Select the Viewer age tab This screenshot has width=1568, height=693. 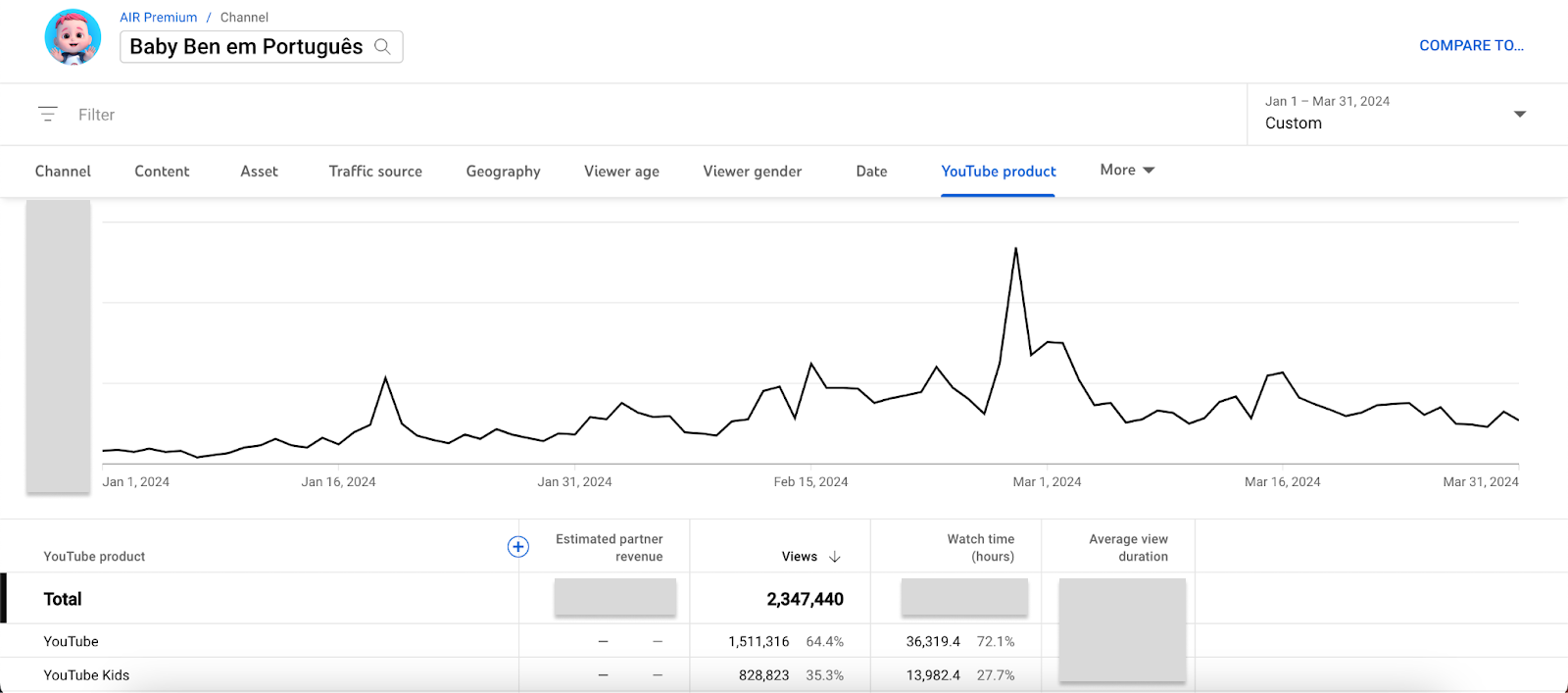(621, 171)
